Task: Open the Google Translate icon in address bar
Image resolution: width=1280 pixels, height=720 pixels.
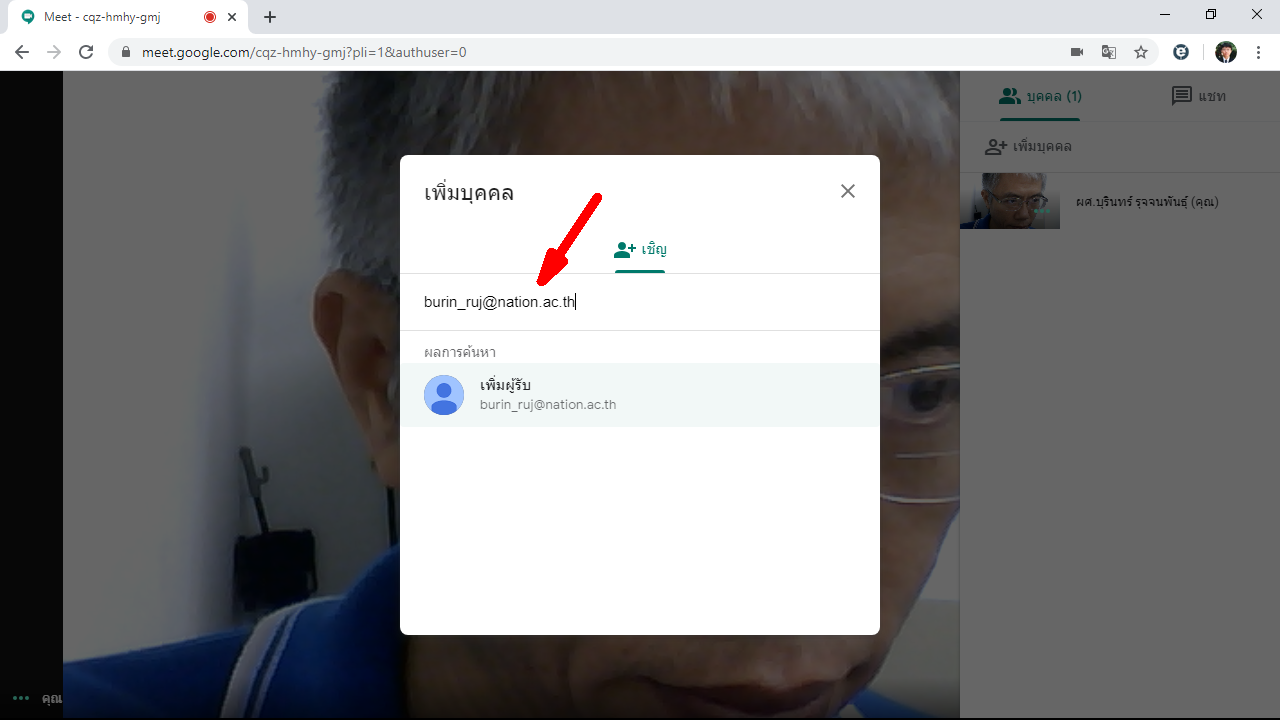Action: (x=1109, y=52)
